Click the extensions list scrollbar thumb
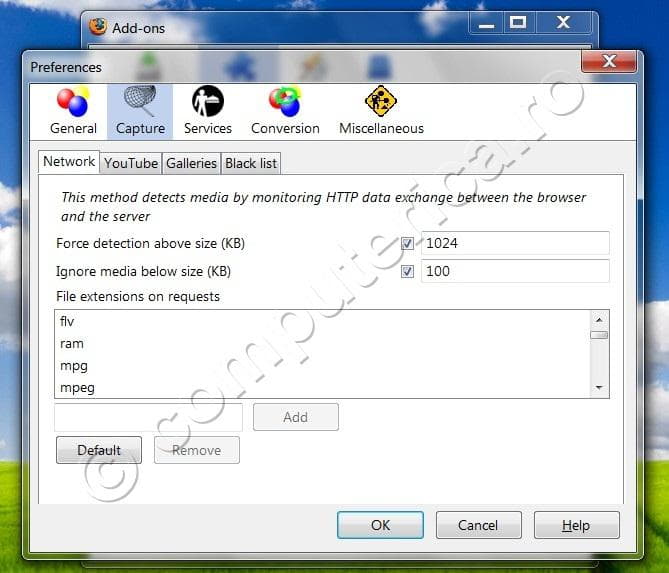 (x=599, y=335)
